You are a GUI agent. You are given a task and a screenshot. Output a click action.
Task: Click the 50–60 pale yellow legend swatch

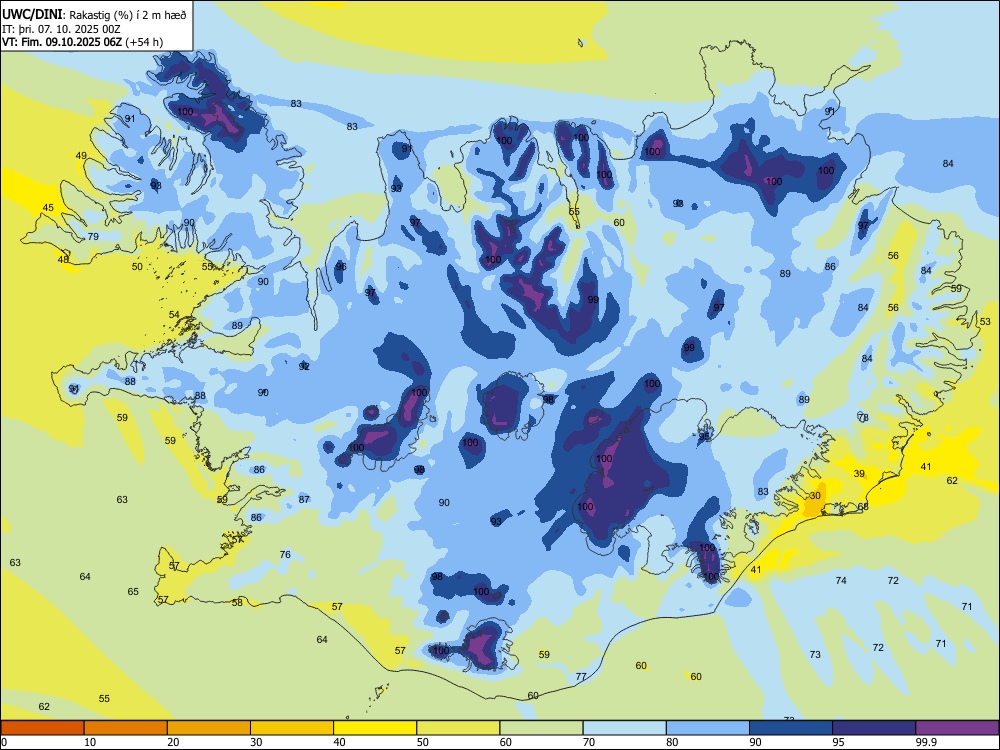pyautogui.click(x=458, y=728)
